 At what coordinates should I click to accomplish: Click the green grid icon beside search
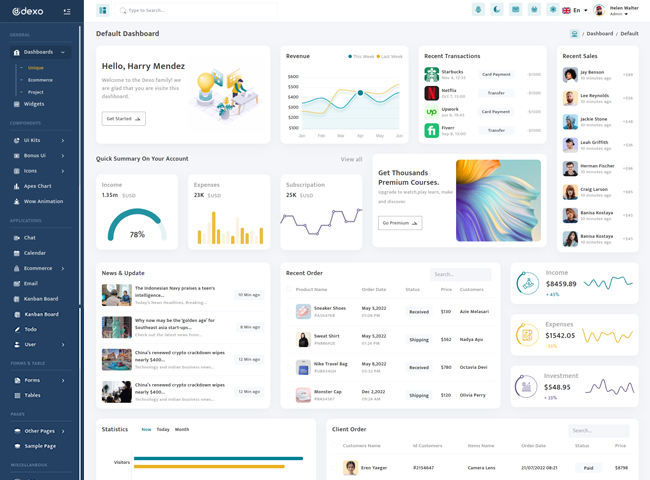103,10
